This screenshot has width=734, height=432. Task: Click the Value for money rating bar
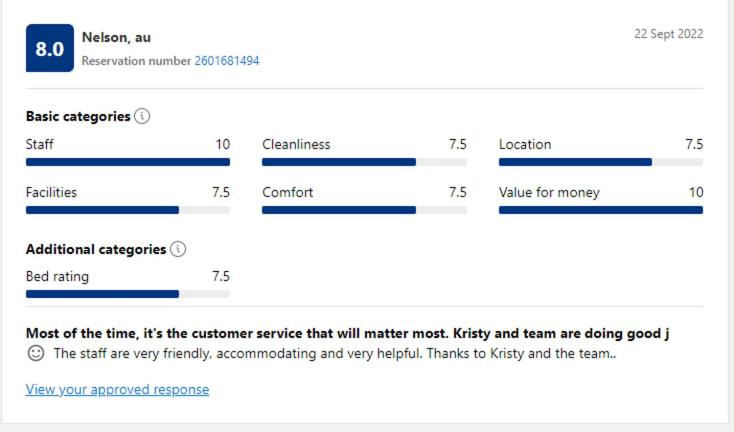[600, 210]
